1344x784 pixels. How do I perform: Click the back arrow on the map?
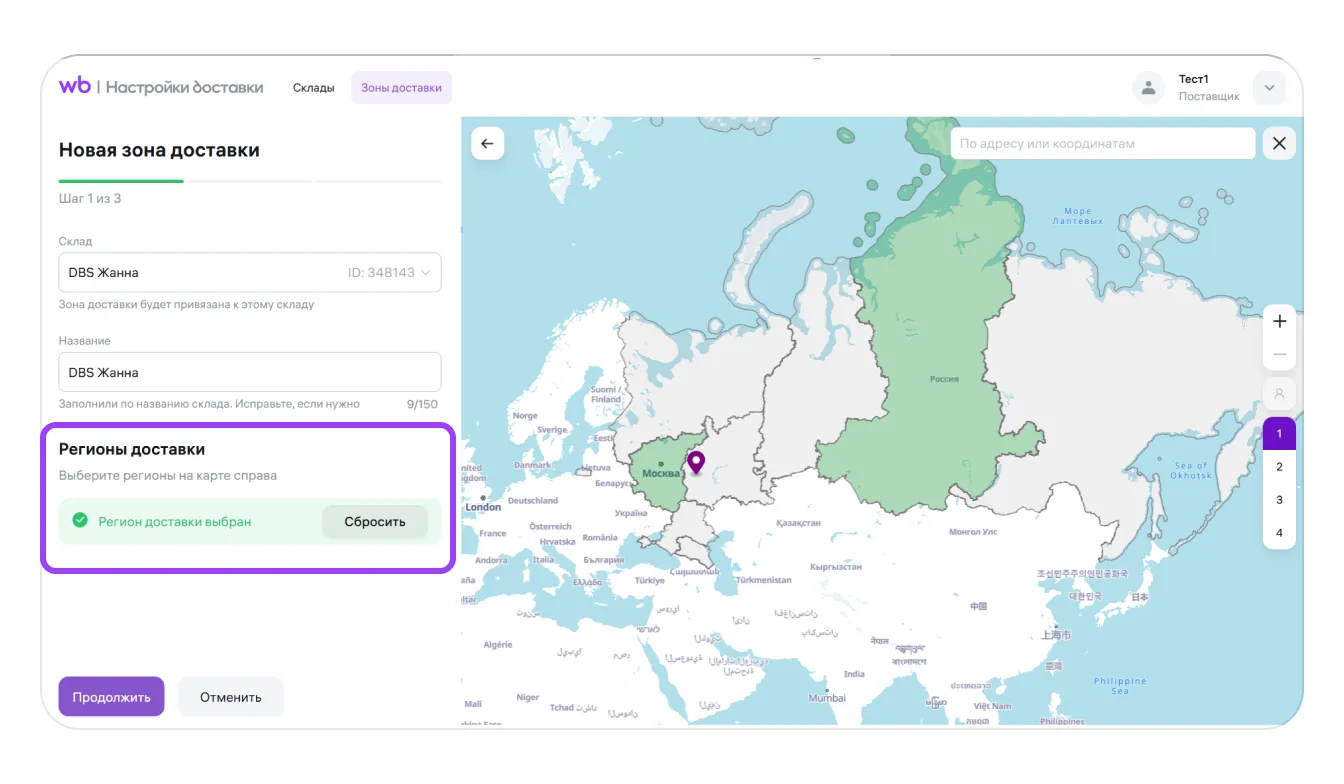tap(487, 144)
